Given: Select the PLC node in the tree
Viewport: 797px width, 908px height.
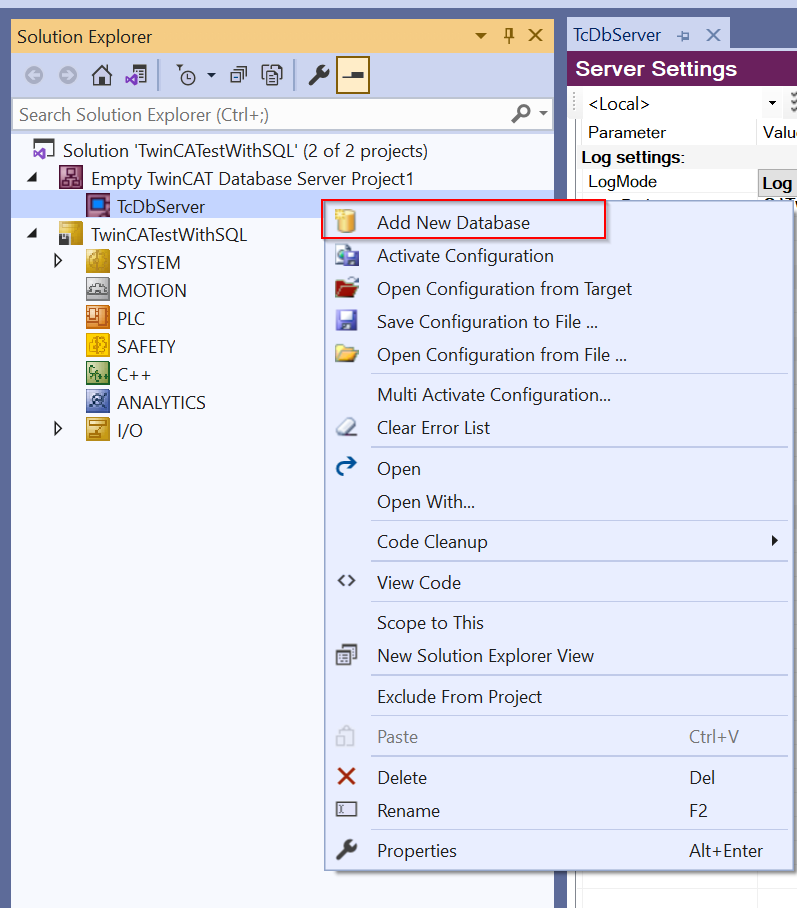Looking at the screenshot, I should coord(131,318).
